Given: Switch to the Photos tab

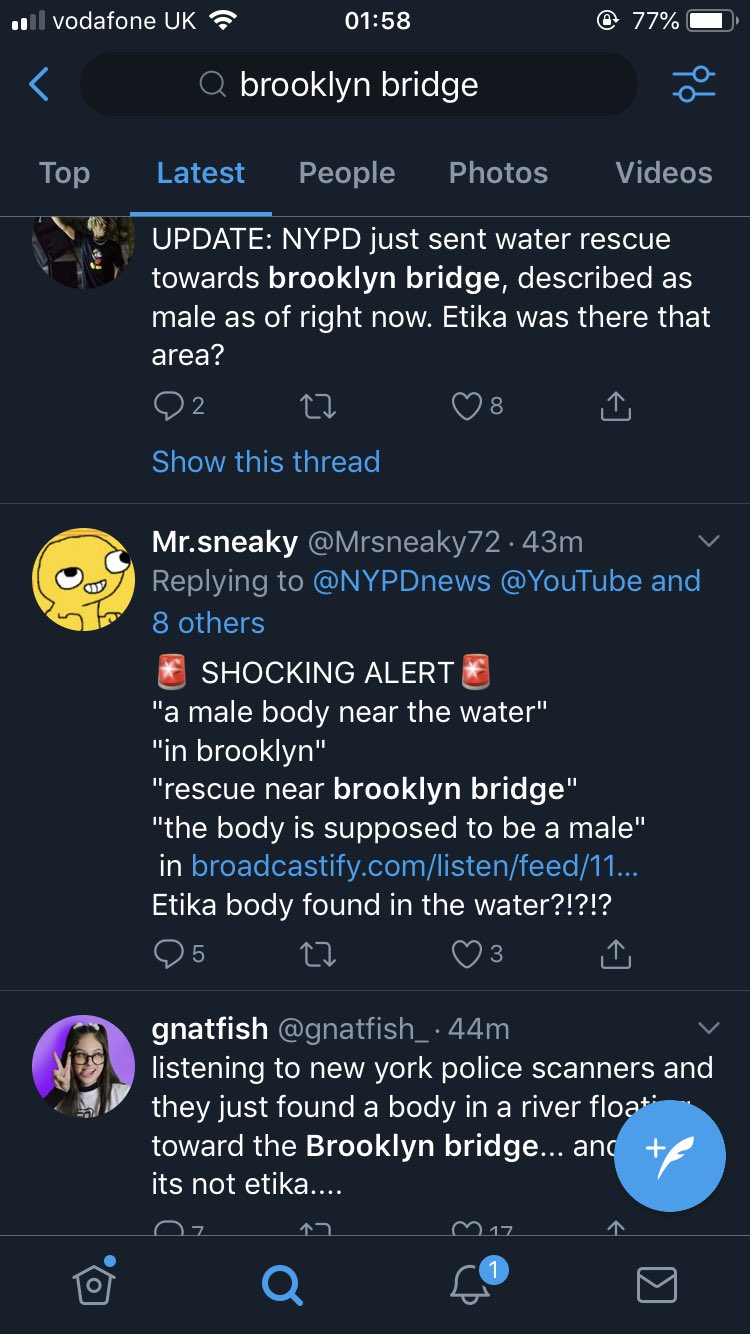Looking at the screenshot, I should click(x=498, y=172).
